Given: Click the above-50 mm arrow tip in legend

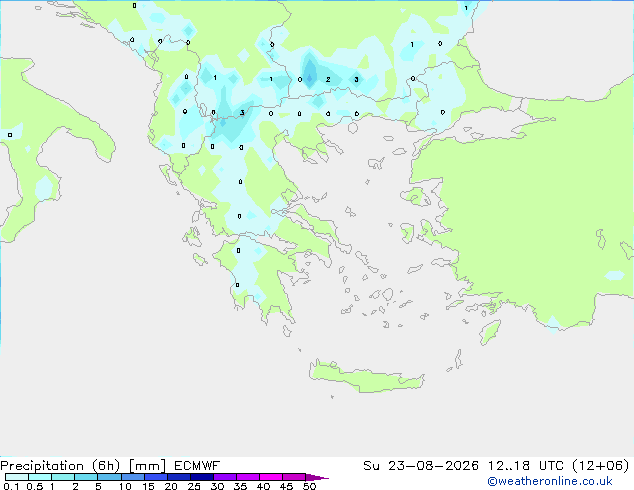Looking at the screenshot, I should [x=317, y=477].
